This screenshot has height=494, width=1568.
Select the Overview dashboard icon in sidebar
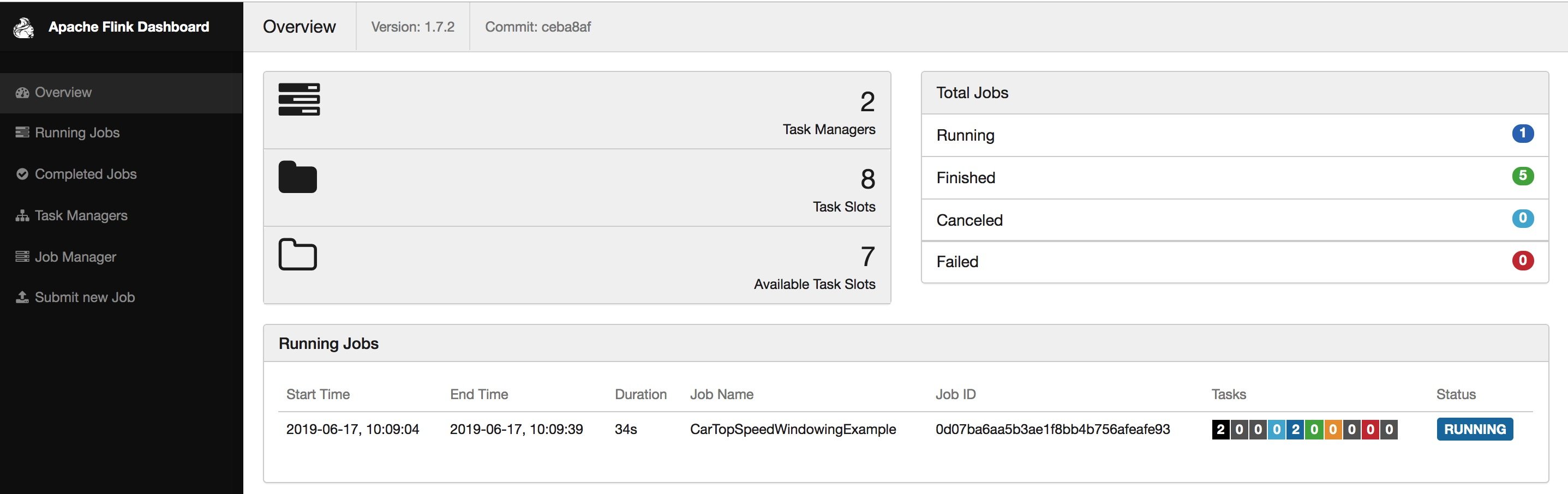(x=21, y=92)
